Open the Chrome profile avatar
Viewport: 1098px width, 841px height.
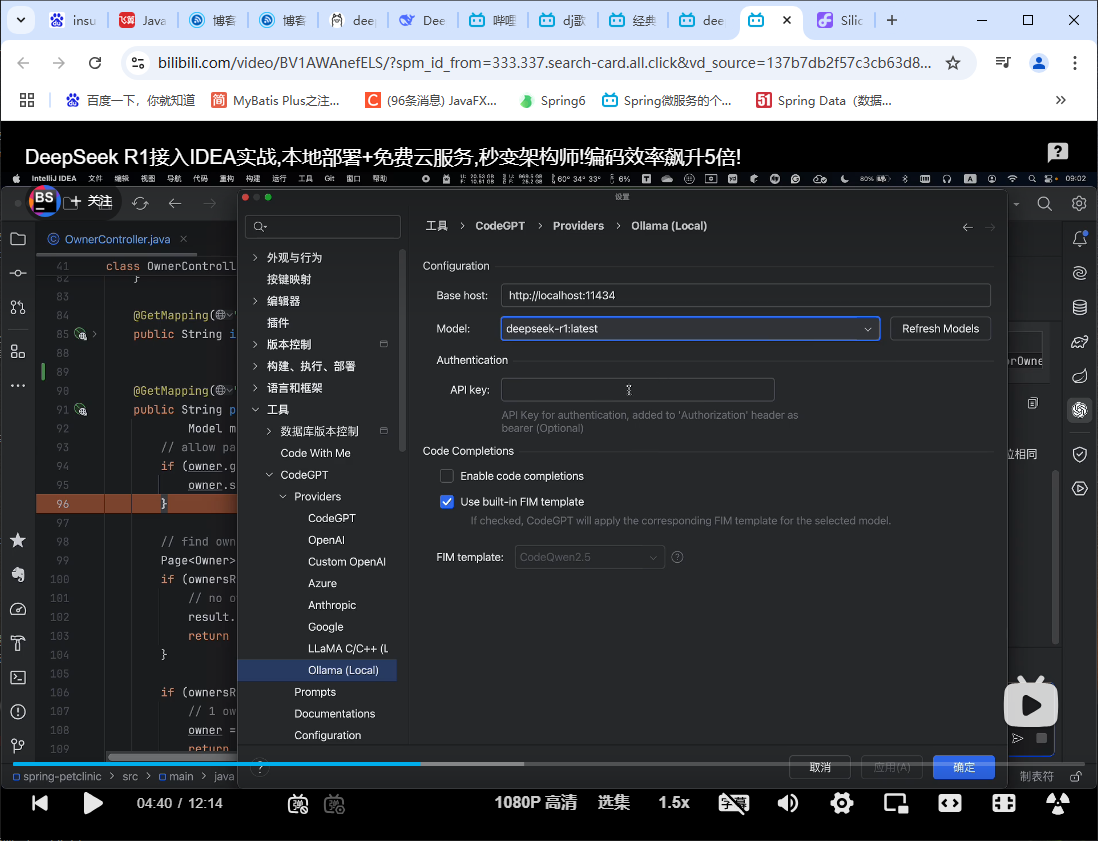pos(1038,63)
